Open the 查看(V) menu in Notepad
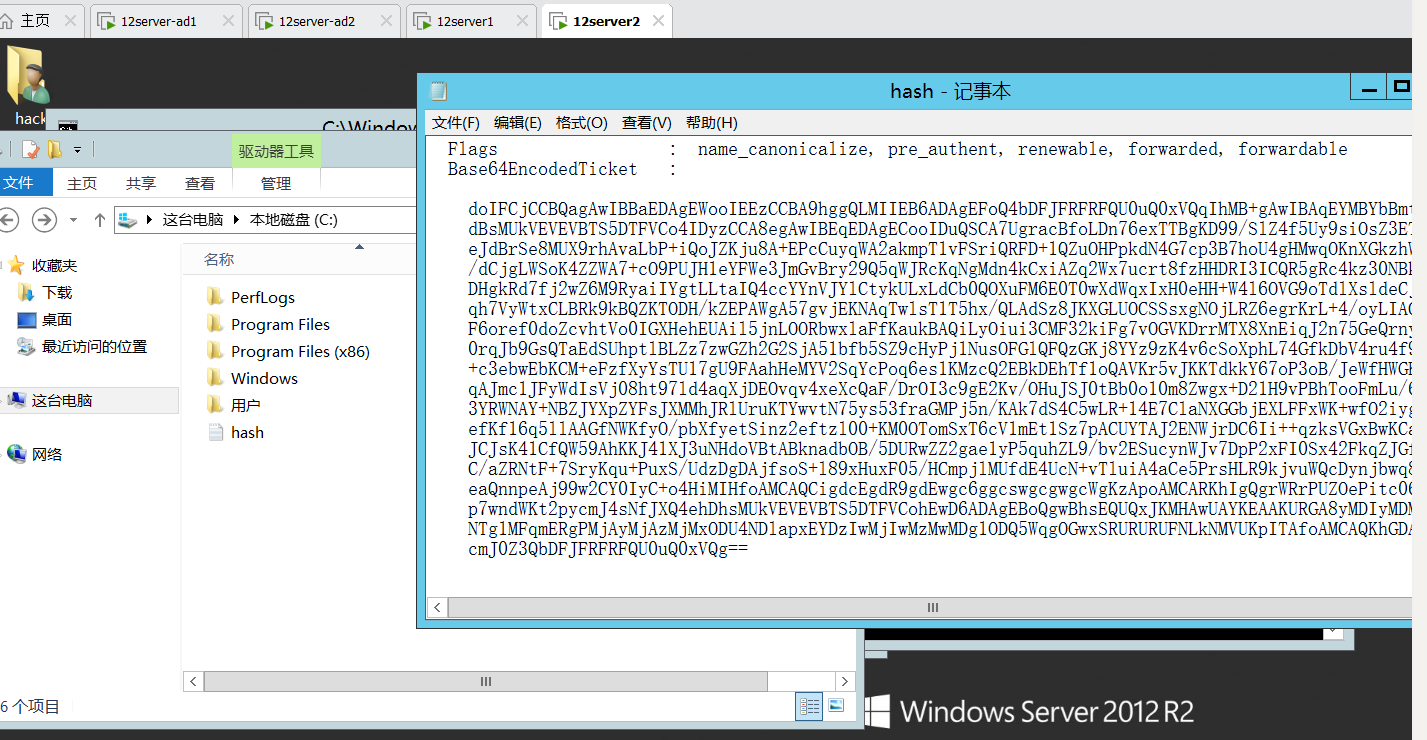Viewport: 1427px width, 740px height. 647,122
